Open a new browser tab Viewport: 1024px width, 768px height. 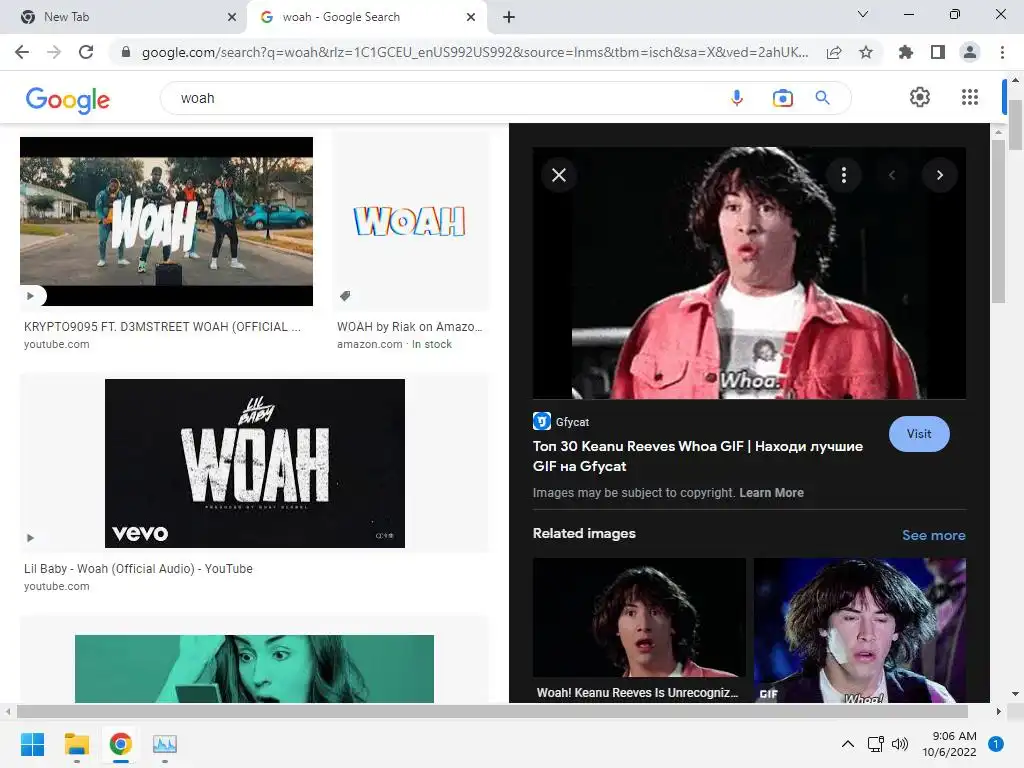coord(509,17)
